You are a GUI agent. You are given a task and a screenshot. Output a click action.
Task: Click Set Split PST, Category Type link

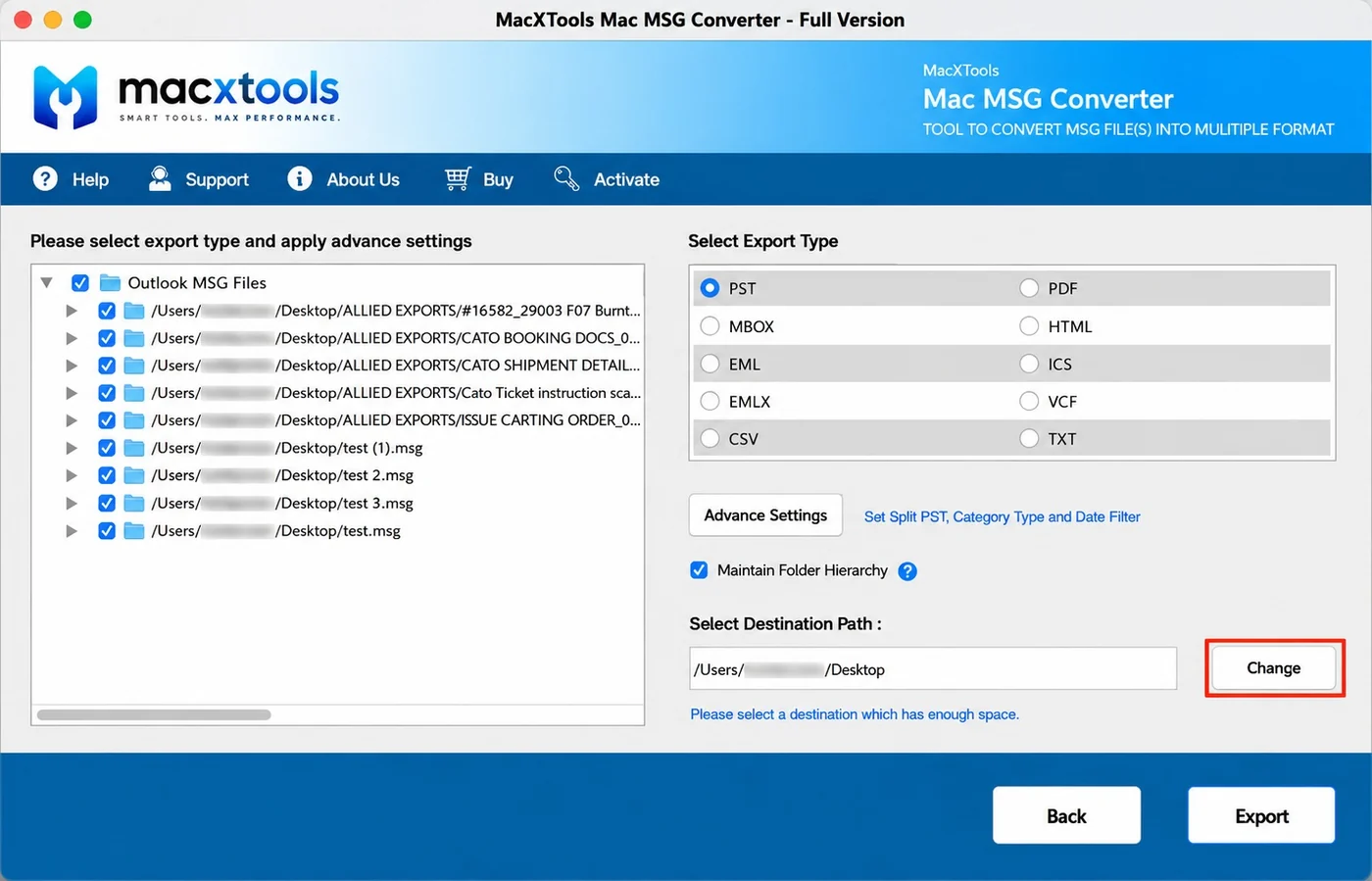pyautogui.click(x=1002, y=516)
